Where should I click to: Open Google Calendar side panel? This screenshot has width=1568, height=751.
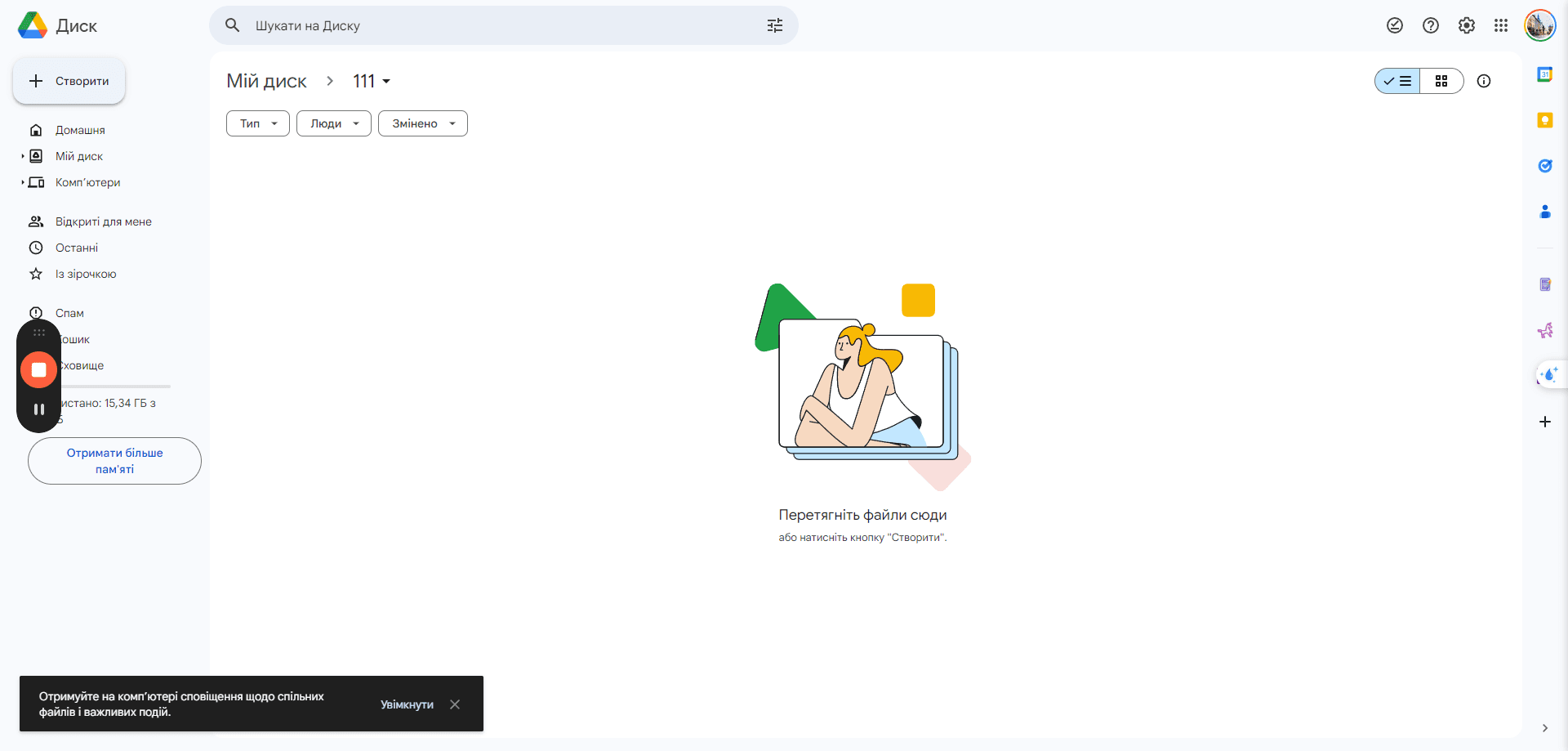click(1545, 74)
